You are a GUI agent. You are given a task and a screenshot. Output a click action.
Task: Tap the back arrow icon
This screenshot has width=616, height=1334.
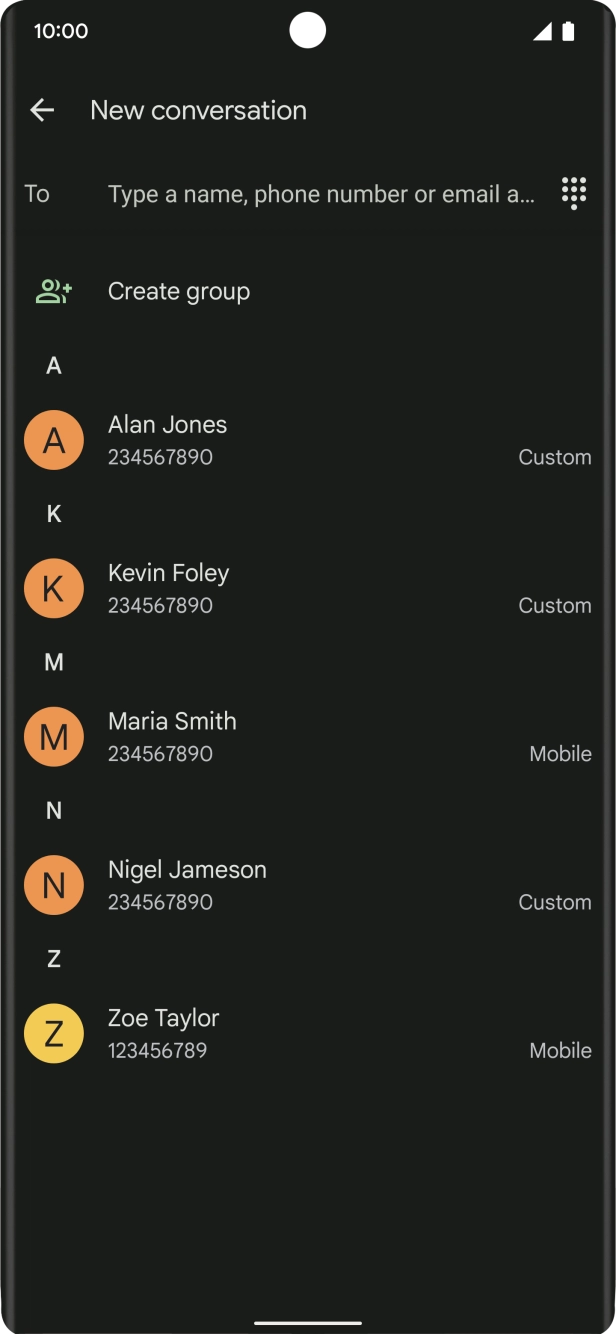(x=42, y=110)
